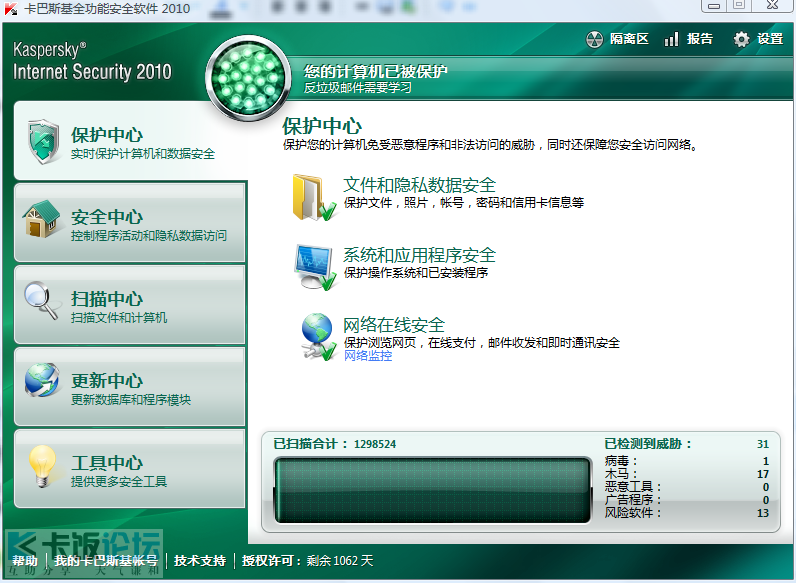796x583 pixels.
Task: Click the globe icon of 更新中心
Action: (42, 379)
